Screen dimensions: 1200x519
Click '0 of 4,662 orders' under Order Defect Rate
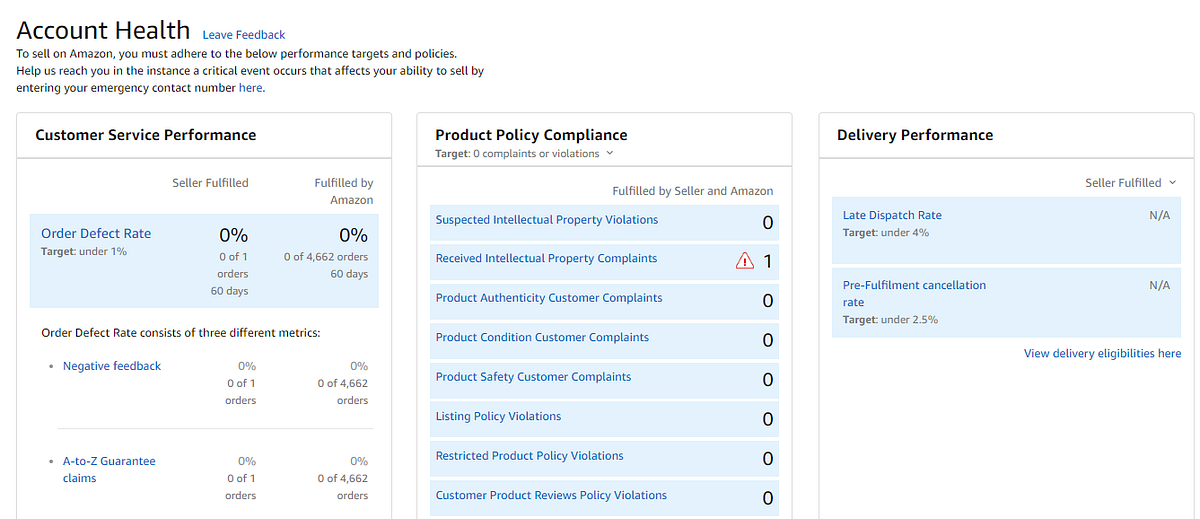[326, 257]
